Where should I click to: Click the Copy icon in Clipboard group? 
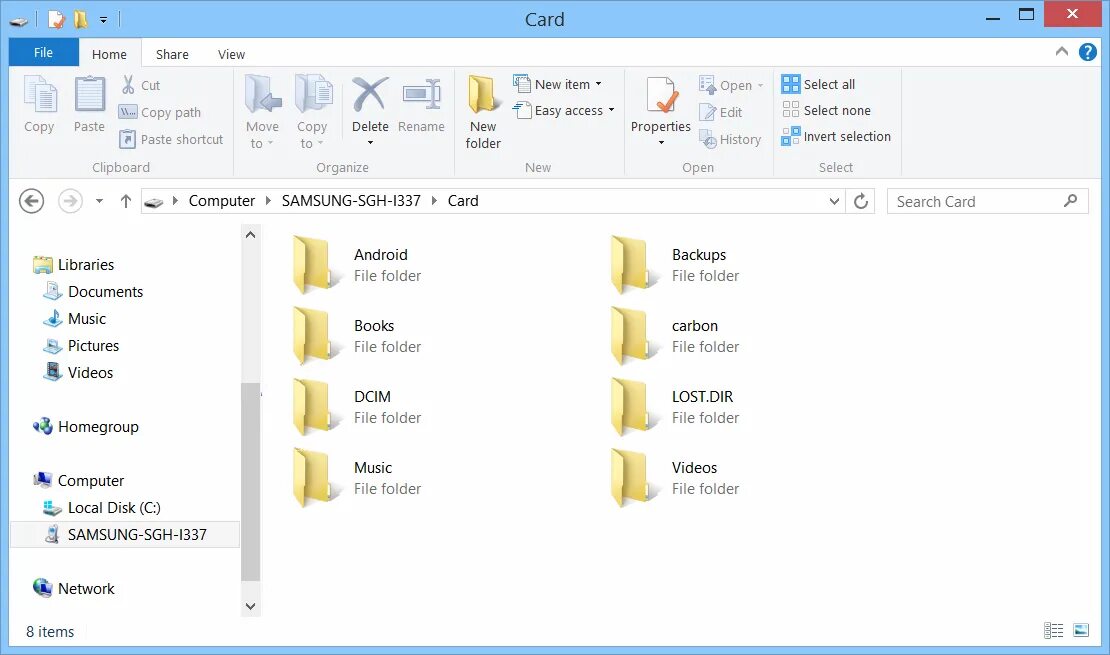pyautogui.click(x=40, y=95)
